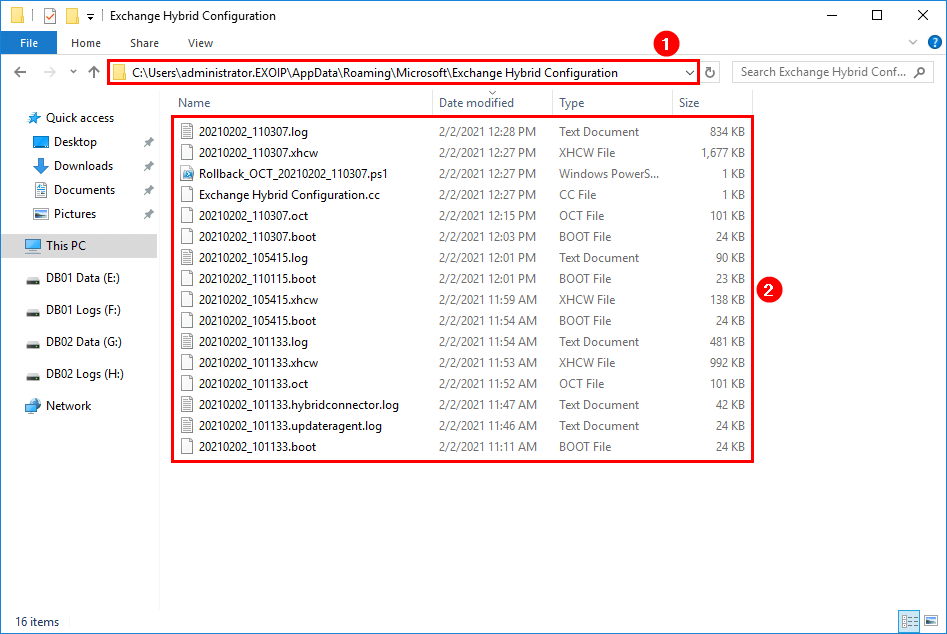Click the Back navigation arrow

pyautogui.click(x=20, y=72)
